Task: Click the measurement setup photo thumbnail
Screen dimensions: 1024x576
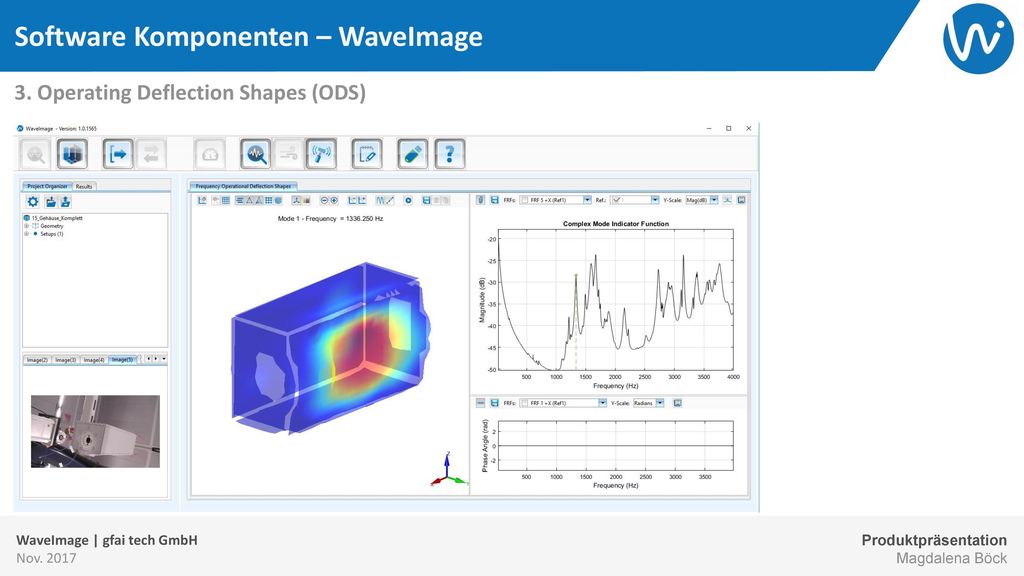Action: point(95,431)
